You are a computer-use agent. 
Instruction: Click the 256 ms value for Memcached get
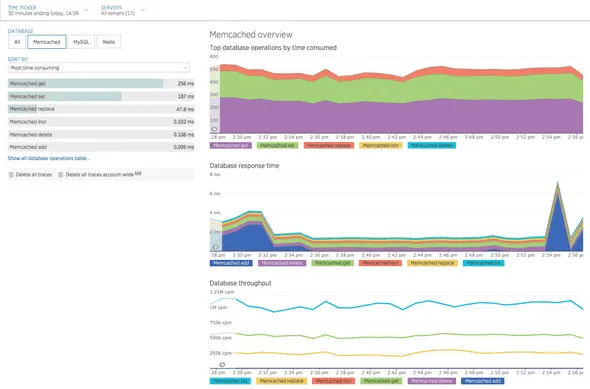coord(186,84)
